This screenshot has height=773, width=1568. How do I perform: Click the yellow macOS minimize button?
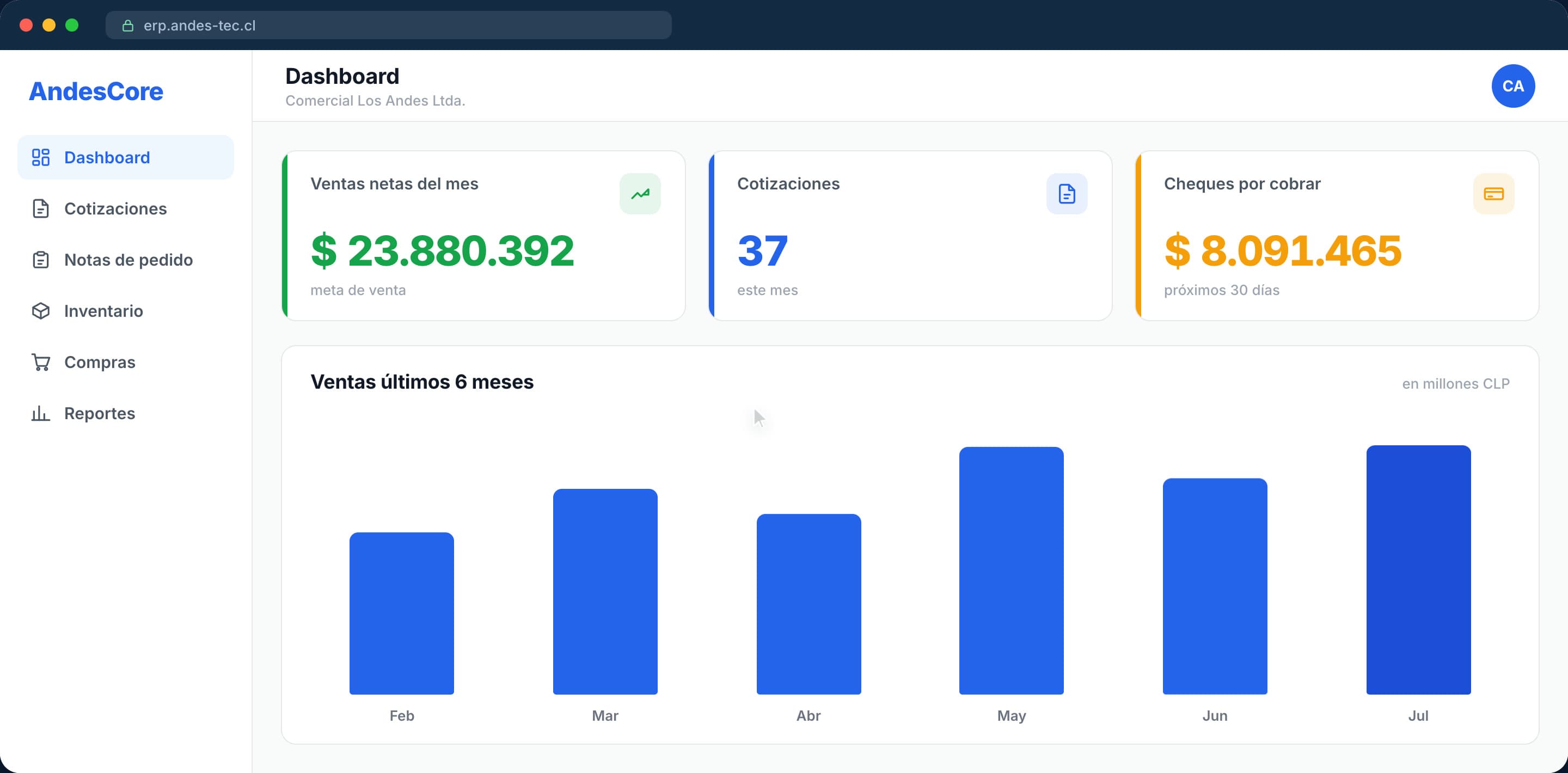click(x=48, y=25)
